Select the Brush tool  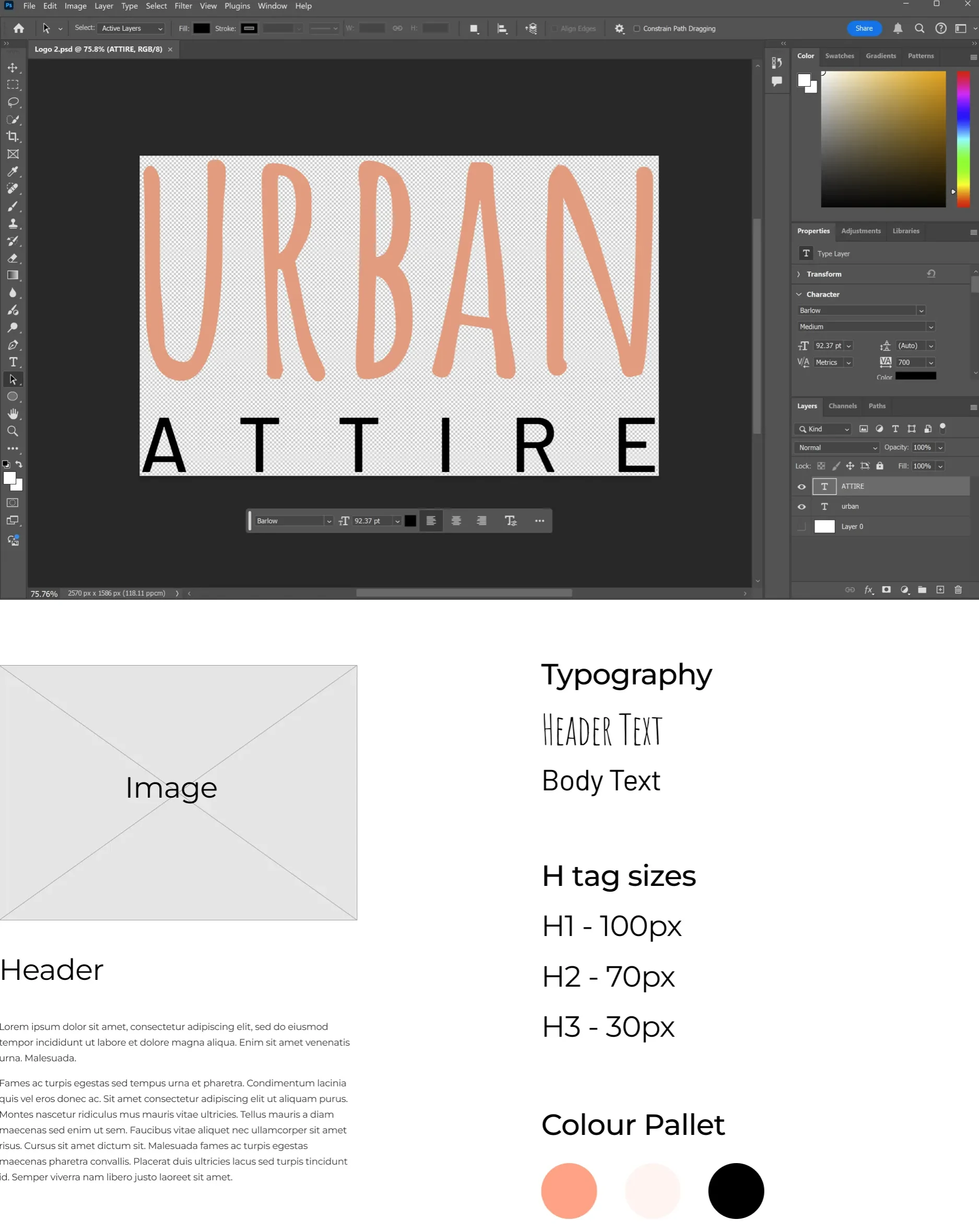coord(13,206)
